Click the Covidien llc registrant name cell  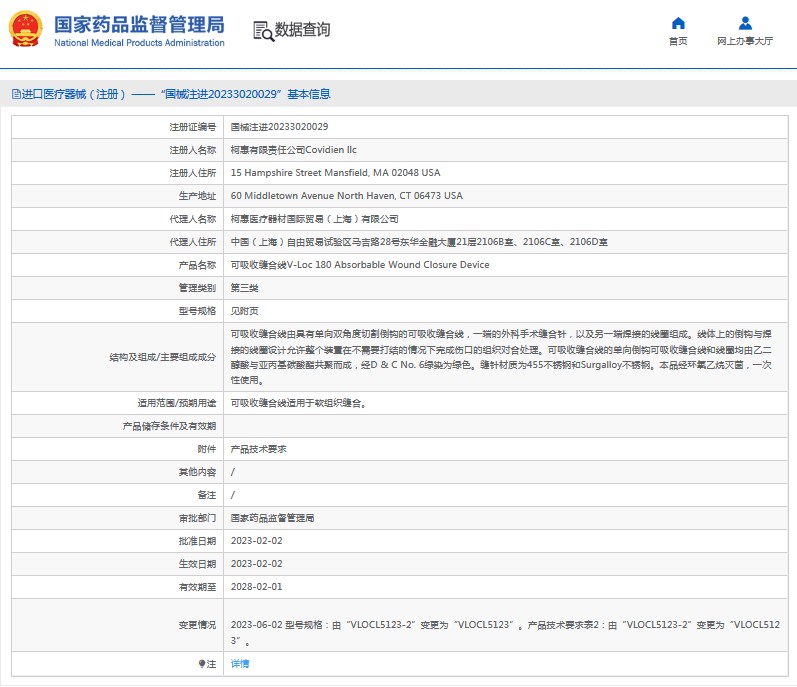click(x=293, y=150)
